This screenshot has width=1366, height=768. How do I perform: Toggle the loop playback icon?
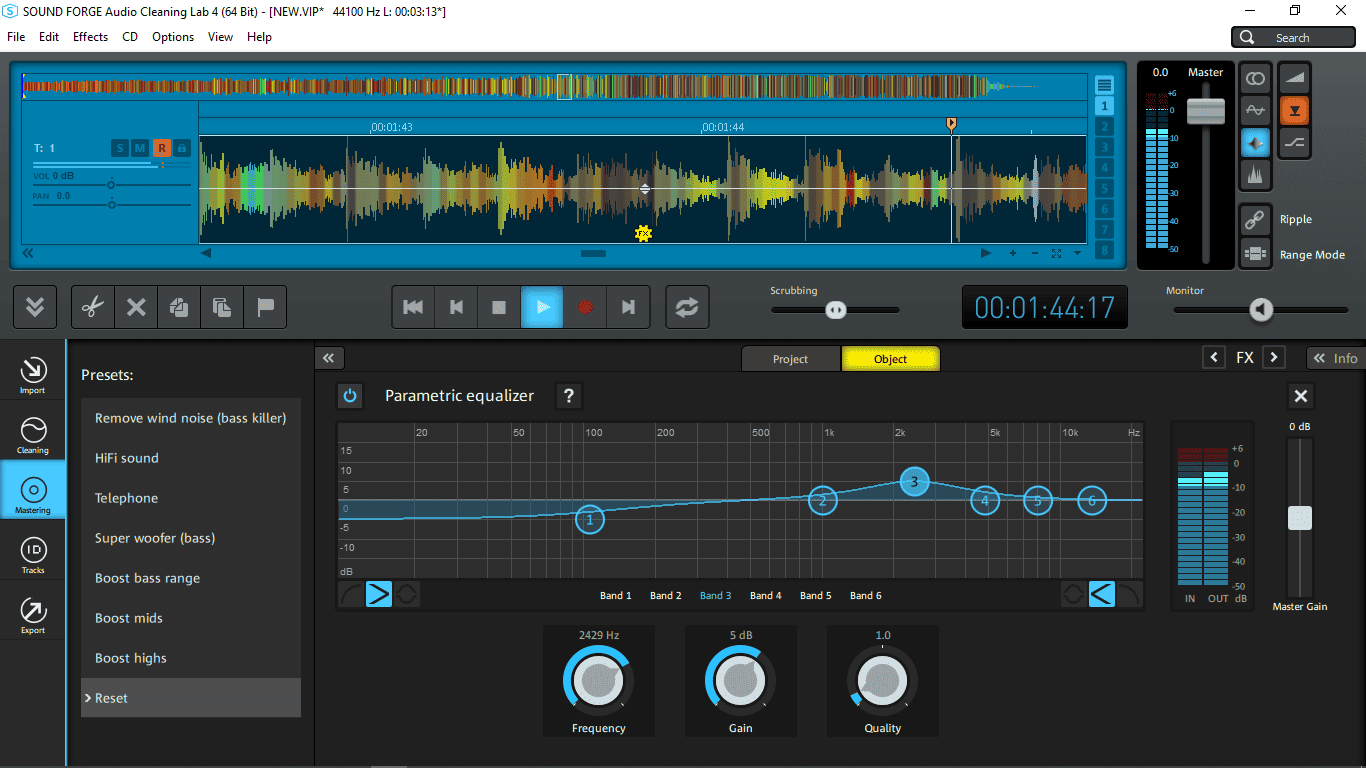click(686, 307)
